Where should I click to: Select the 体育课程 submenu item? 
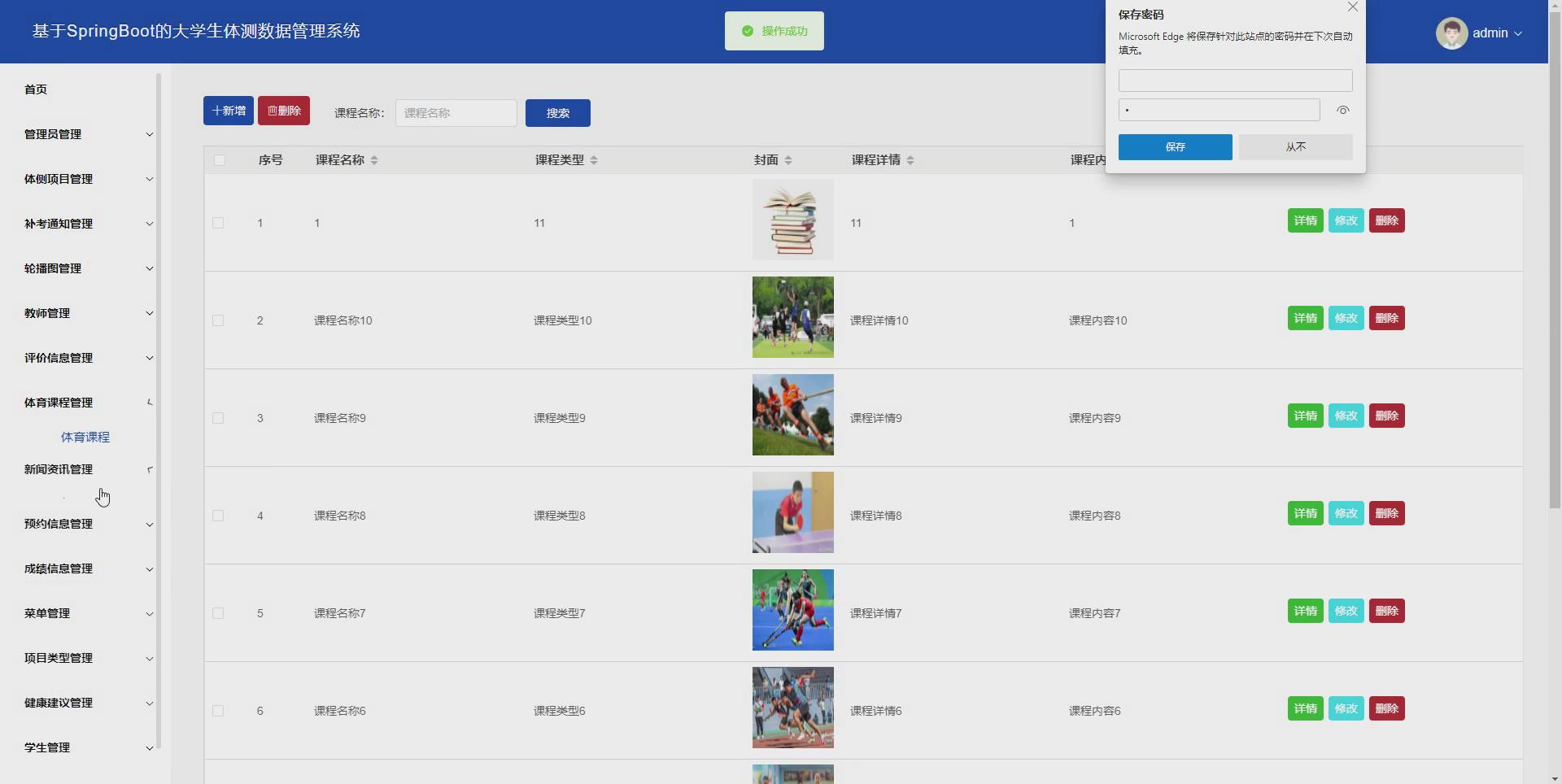click(85, 437)
